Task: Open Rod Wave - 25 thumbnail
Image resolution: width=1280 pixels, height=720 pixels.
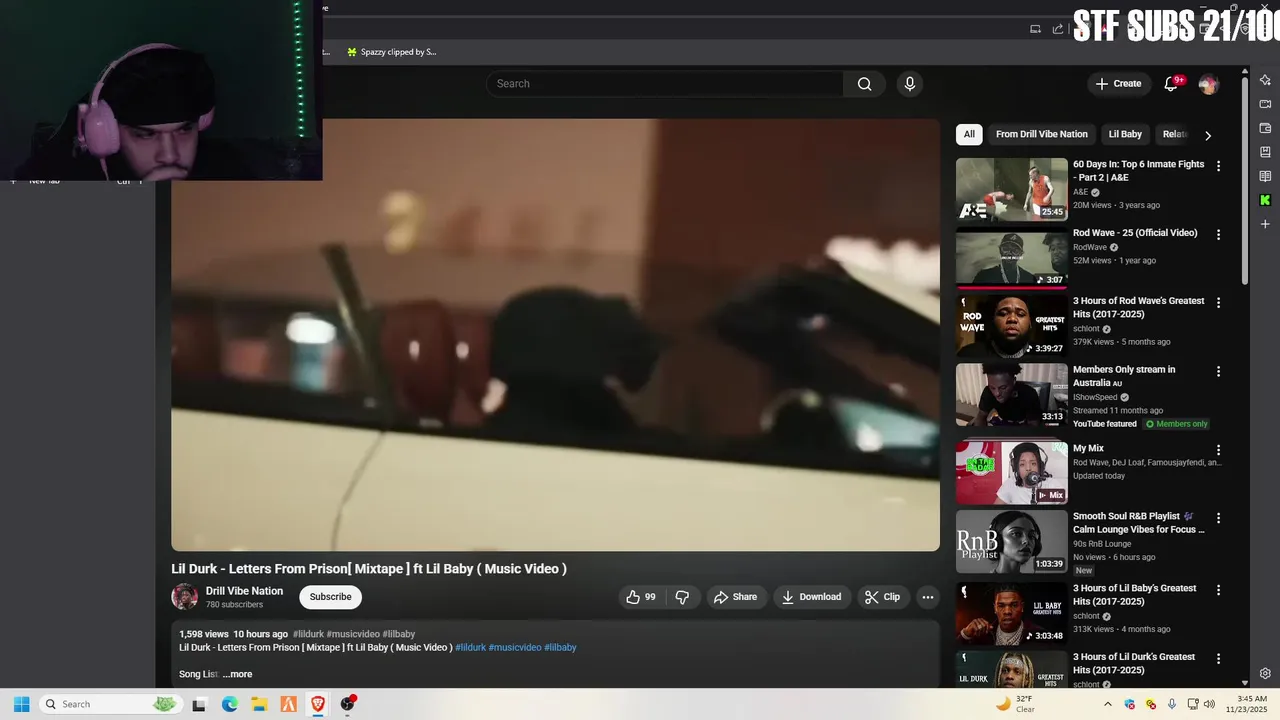Action: tap(1011, 258)
